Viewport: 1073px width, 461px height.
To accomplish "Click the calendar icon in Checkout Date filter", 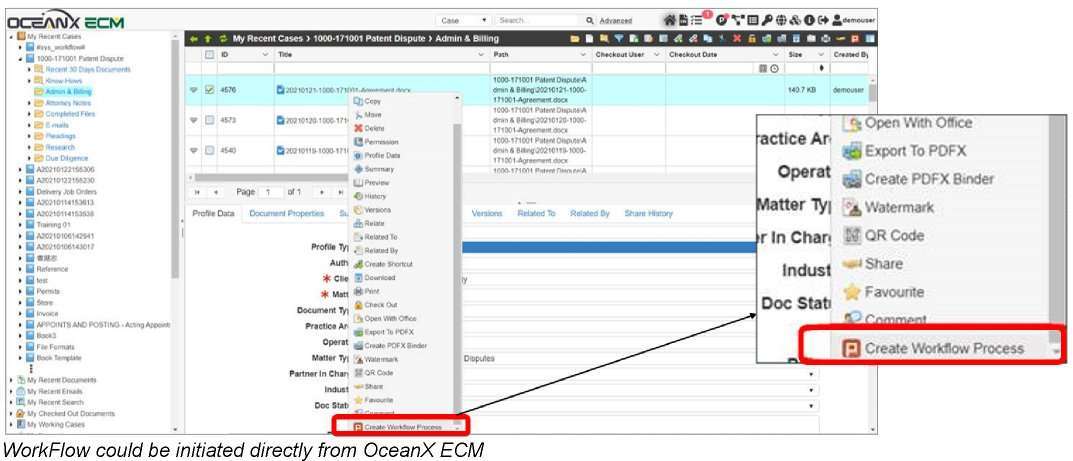I will coord(764,68).
